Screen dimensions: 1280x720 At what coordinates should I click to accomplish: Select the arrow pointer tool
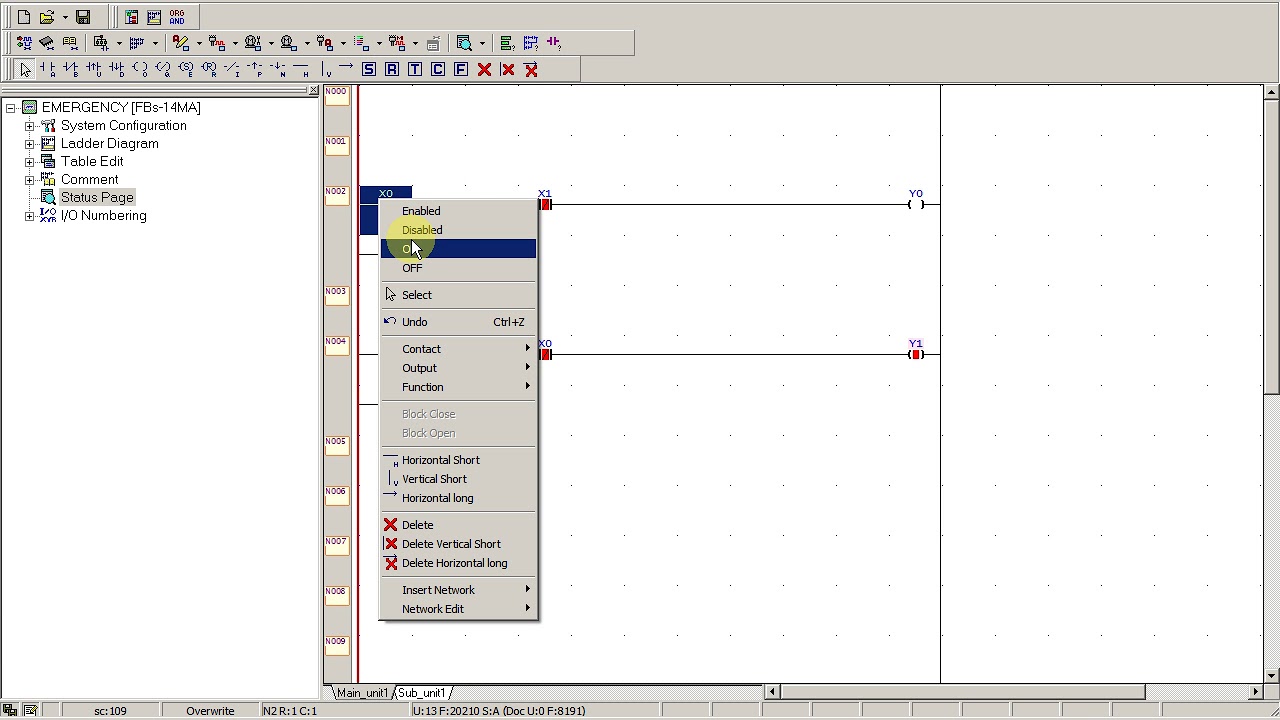(x=25, y=69)
